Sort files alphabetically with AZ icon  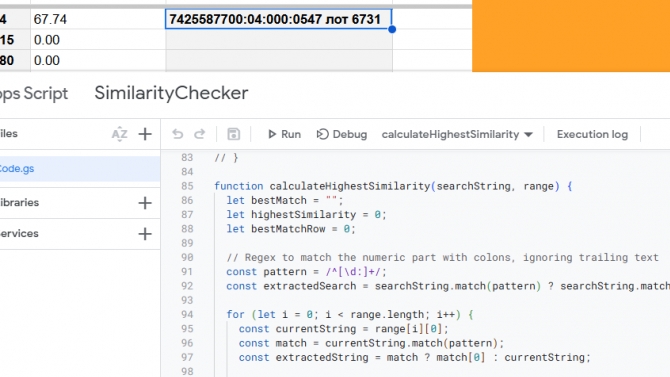[120, 134]
